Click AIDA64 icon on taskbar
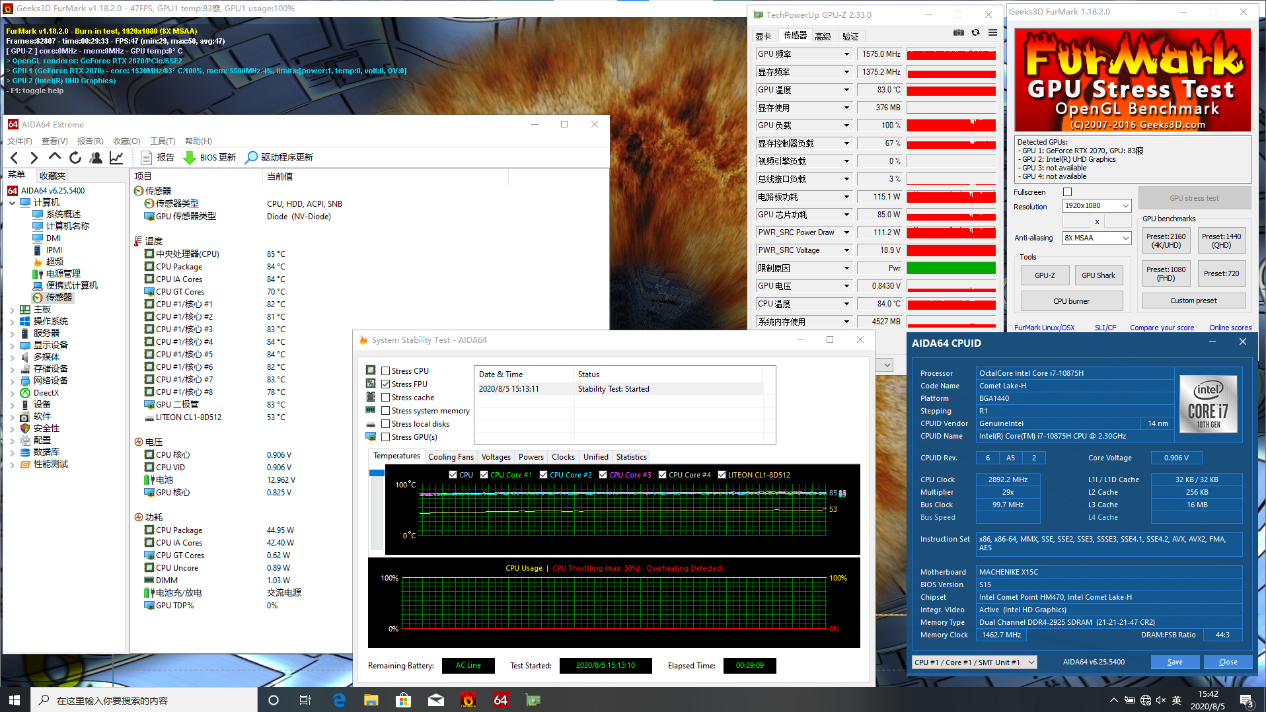 [502, 700]
